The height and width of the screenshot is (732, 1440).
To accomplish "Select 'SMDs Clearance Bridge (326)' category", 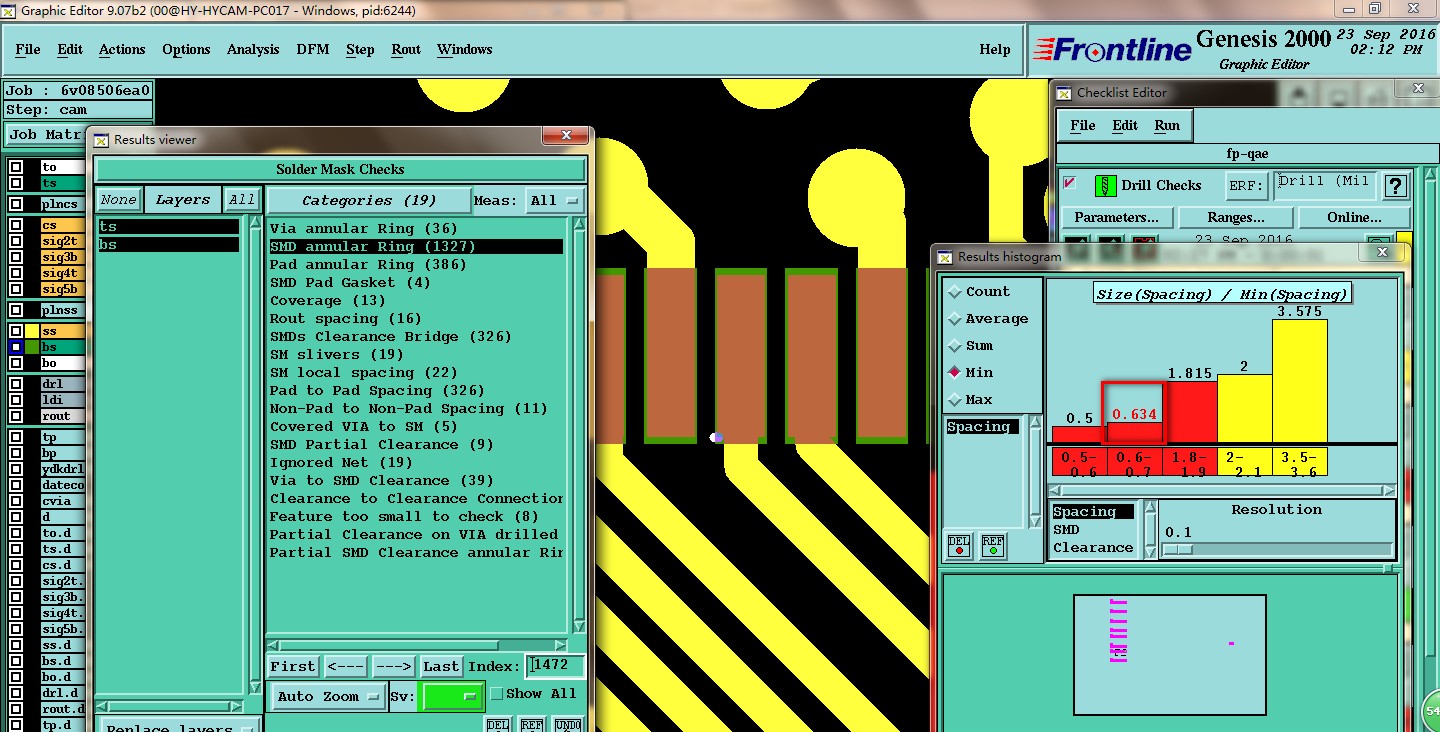I will click(x=390, y=337).
